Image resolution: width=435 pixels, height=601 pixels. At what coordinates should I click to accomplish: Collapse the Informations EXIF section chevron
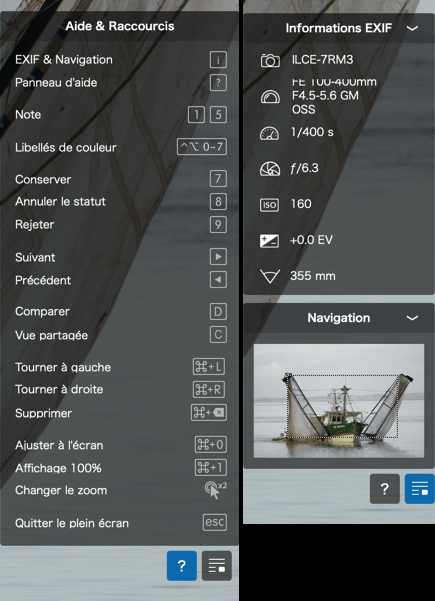click(412, 28)
